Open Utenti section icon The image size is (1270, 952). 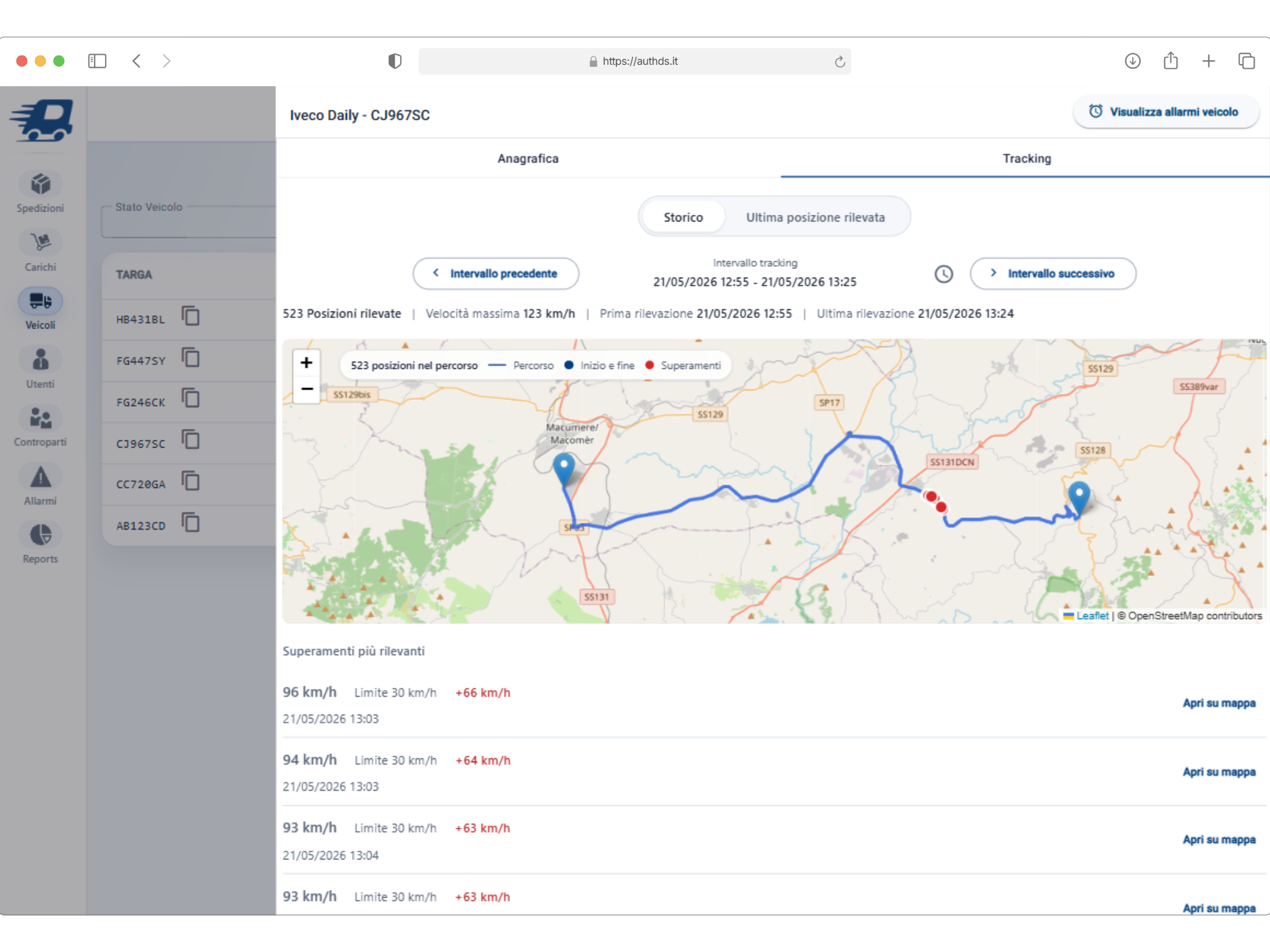[40, 360]
